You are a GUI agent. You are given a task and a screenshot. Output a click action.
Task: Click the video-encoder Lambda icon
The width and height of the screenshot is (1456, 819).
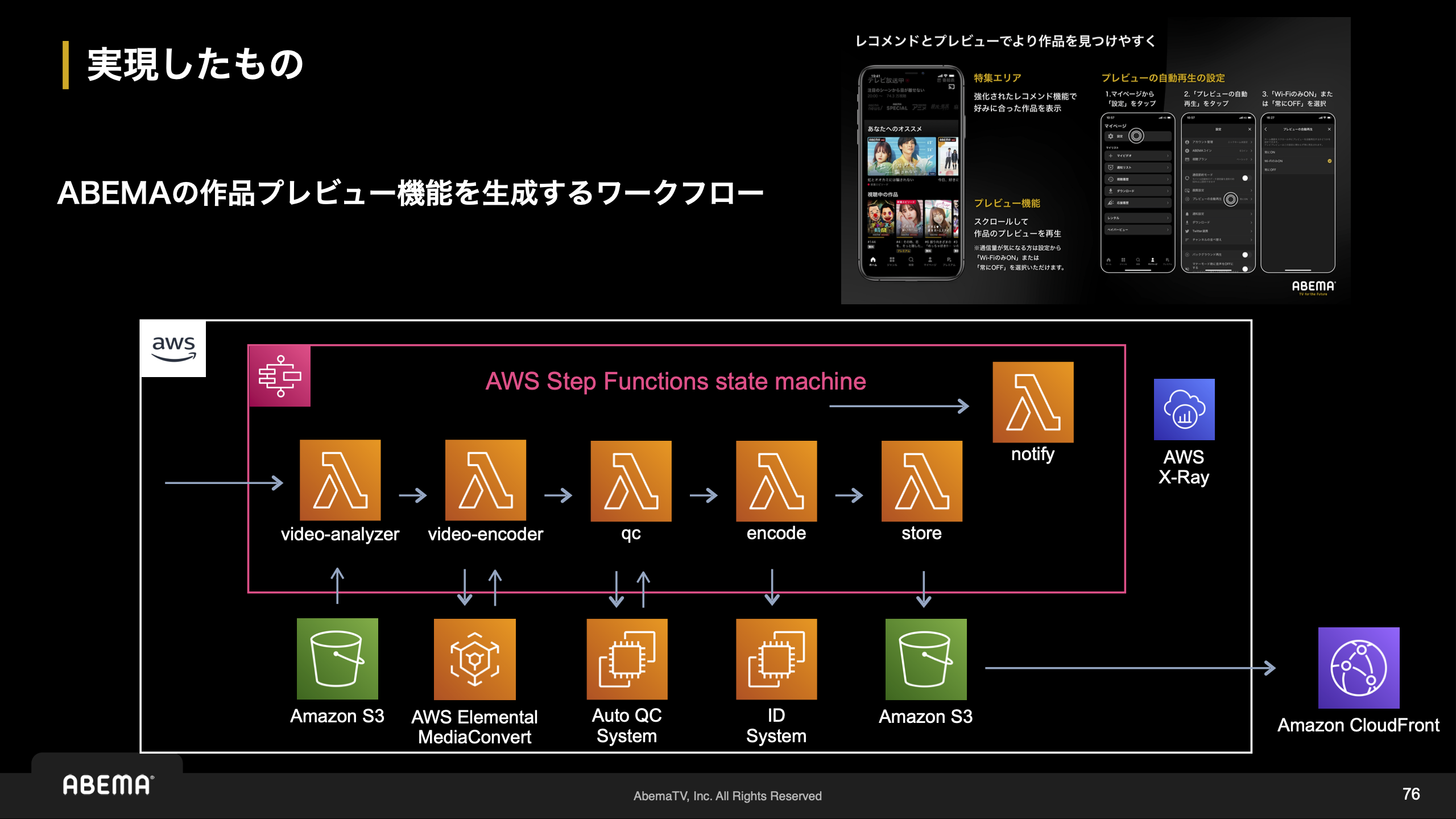coord(485,480)
